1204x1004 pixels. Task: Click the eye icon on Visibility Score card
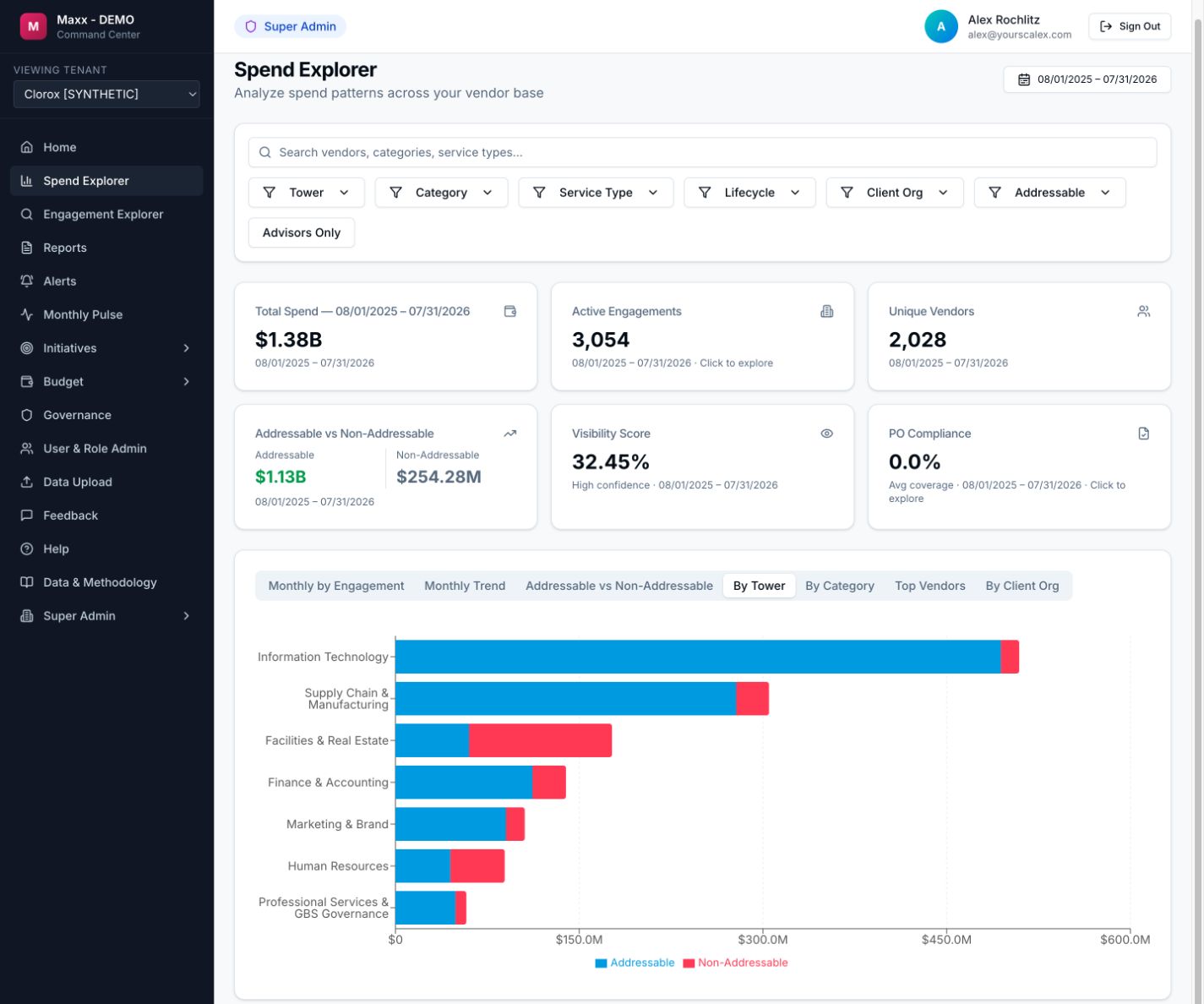click(x=827, y=434)
